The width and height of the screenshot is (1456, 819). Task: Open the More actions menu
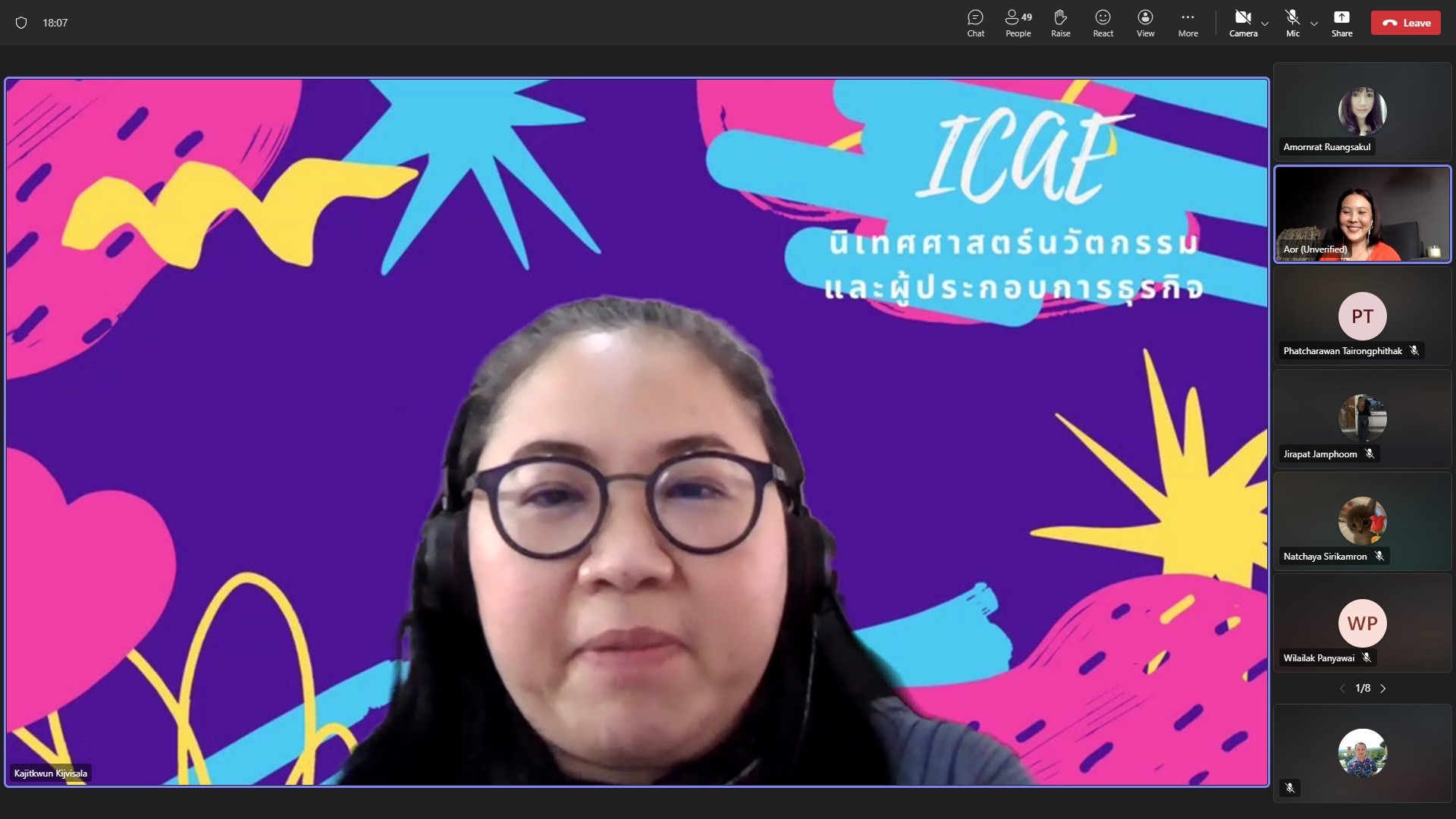tap(1188, 23)
